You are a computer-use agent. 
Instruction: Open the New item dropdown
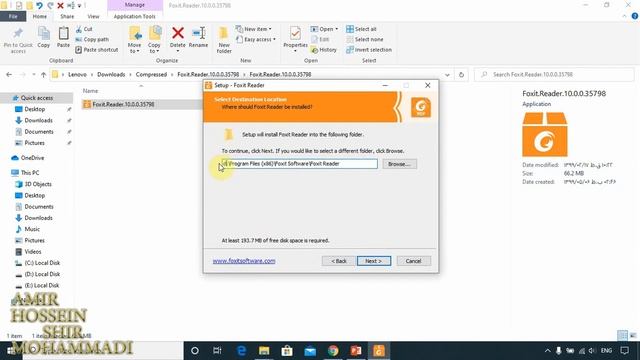(x=253, y=29)
